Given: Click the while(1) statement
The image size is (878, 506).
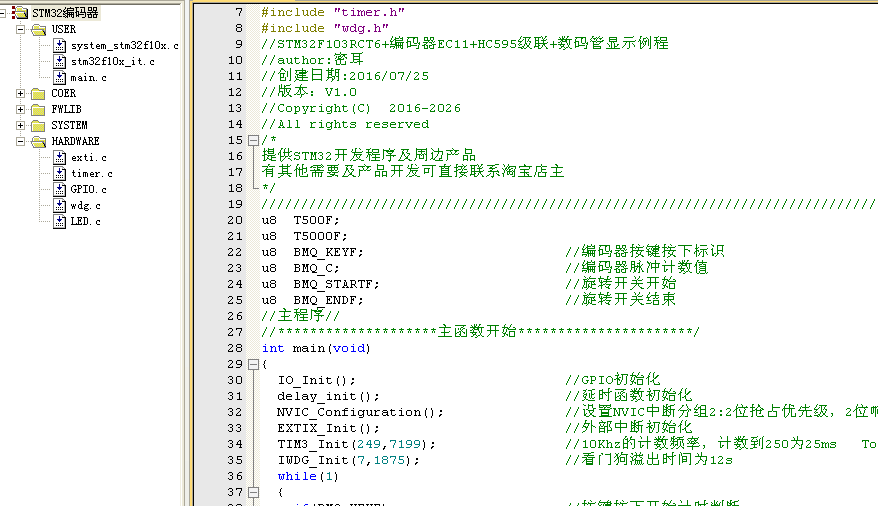Looking at the screenshot, I should click(309, 476).
